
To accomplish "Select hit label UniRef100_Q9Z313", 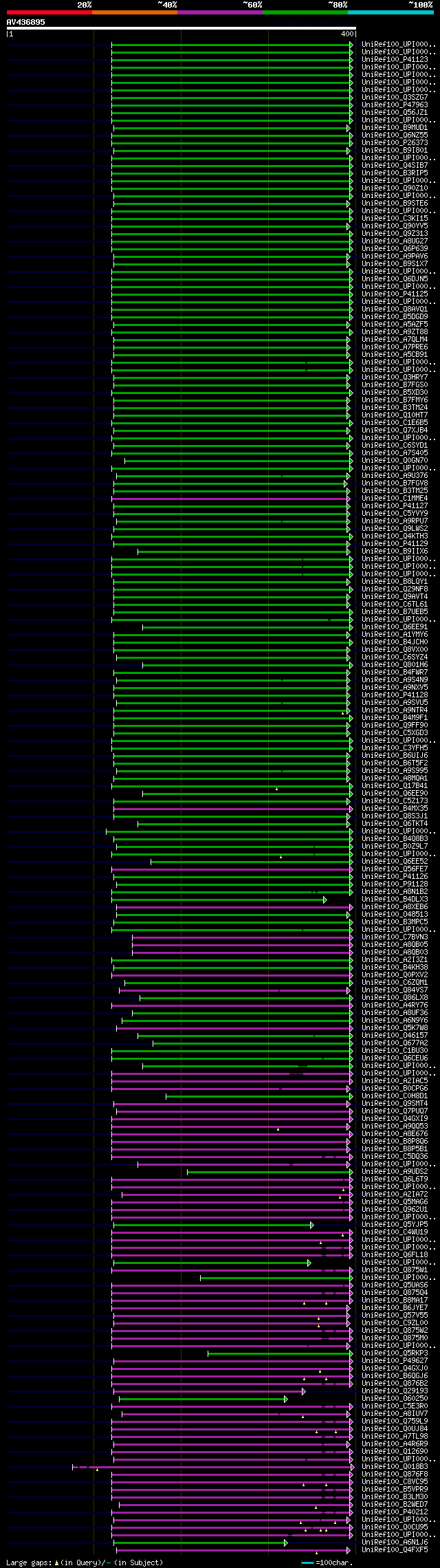I will [x=395, y=233].
